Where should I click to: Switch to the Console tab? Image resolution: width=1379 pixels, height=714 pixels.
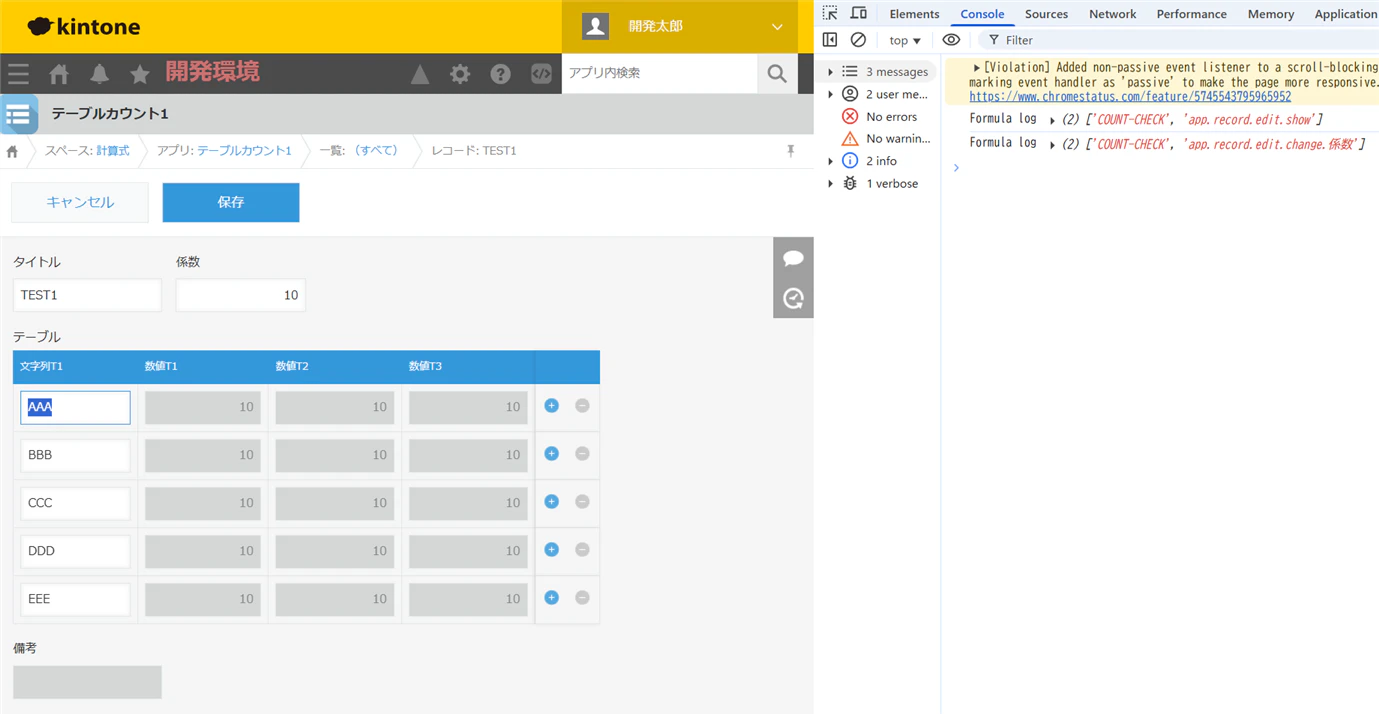tap(982, 14)
